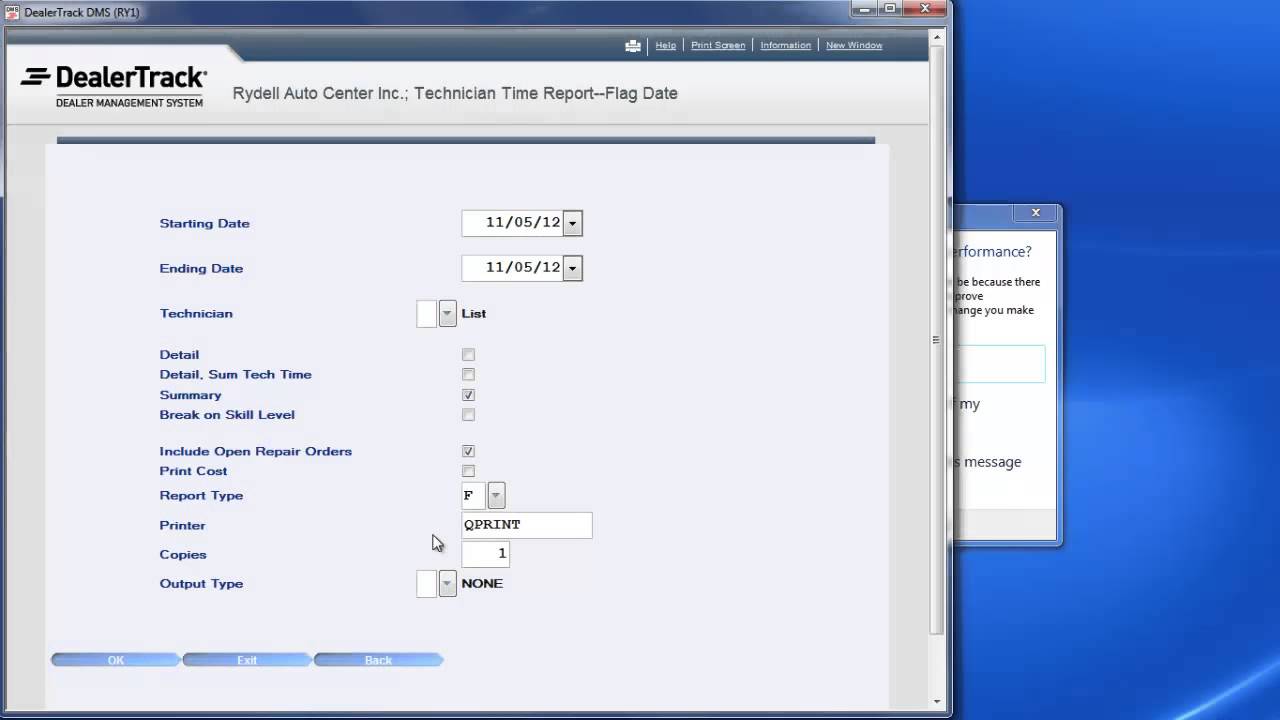1280x720 pixels.
Task: Click the Starting Date field
Action: (x=513, y=224)
